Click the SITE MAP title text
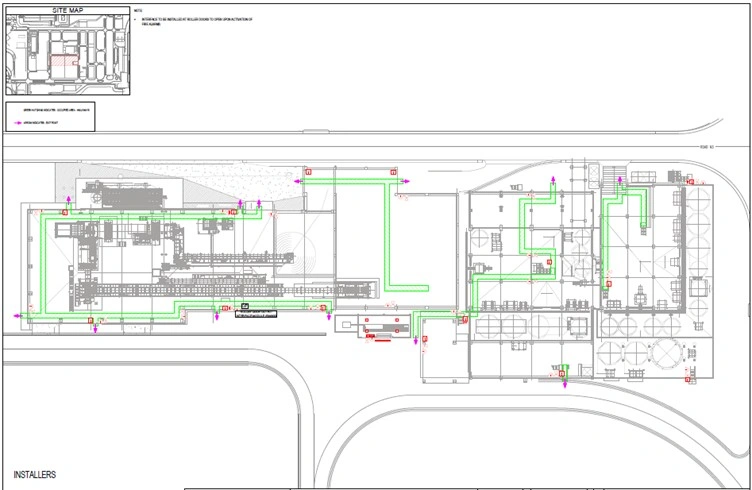The width and height of the screenshot is (752, 490). (x=67, y=10)
